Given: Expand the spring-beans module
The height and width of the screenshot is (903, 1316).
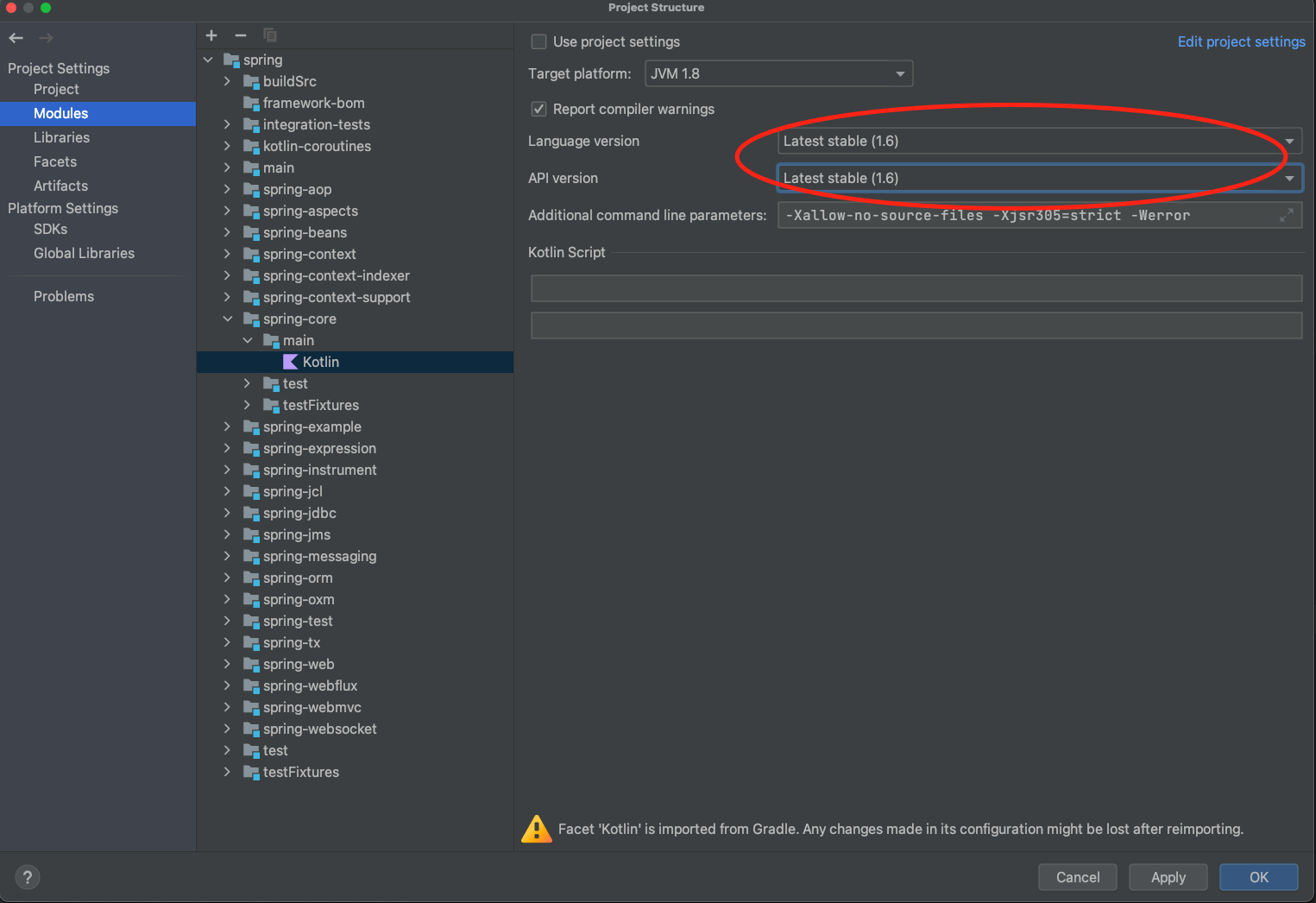Looking at the screenshot, I should click(x=227, y=232).
